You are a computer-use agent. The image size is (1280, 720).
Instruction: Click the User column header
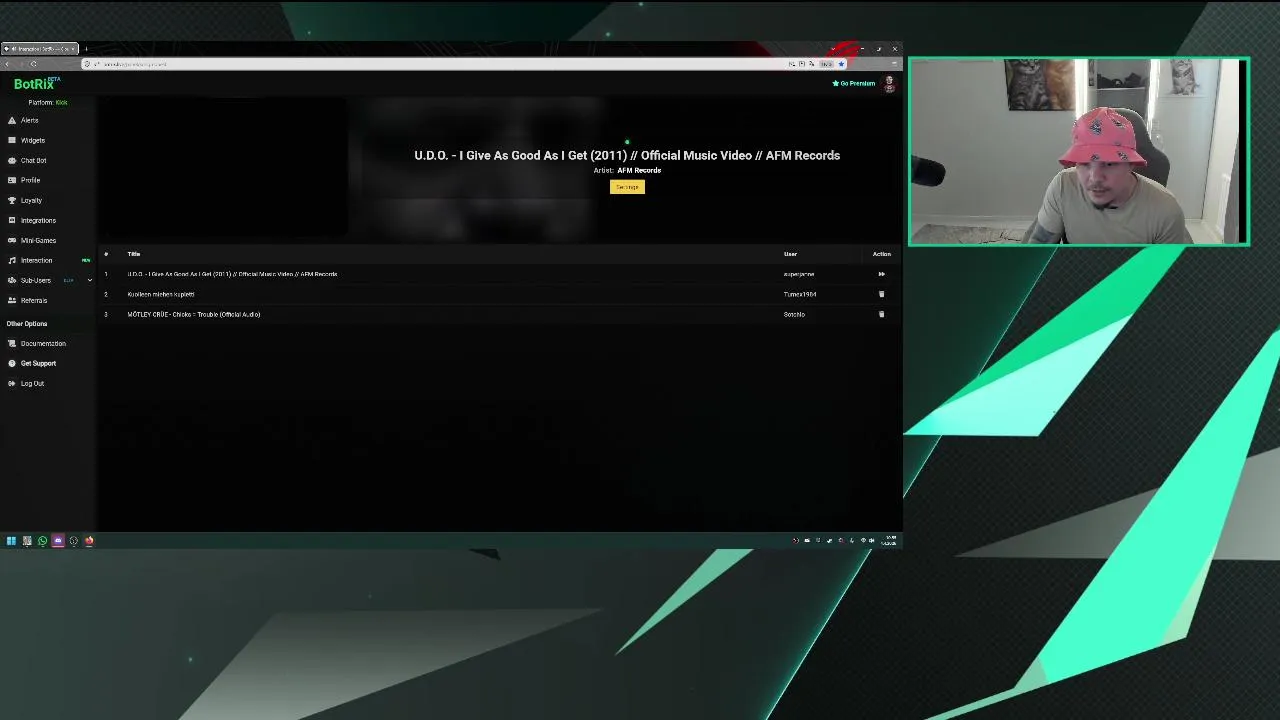(790, 254)
